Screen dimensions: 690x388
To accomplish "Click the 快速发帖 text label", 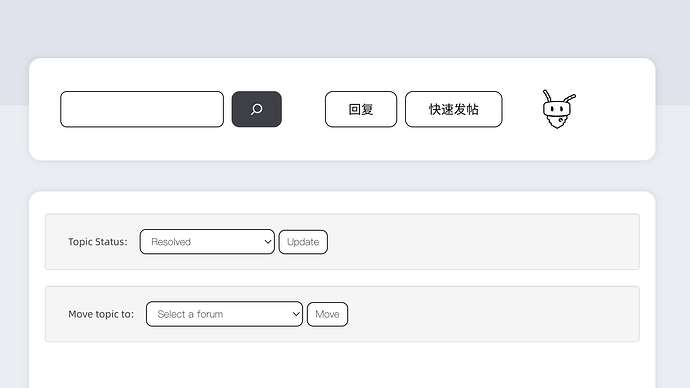I will (454, 109).
